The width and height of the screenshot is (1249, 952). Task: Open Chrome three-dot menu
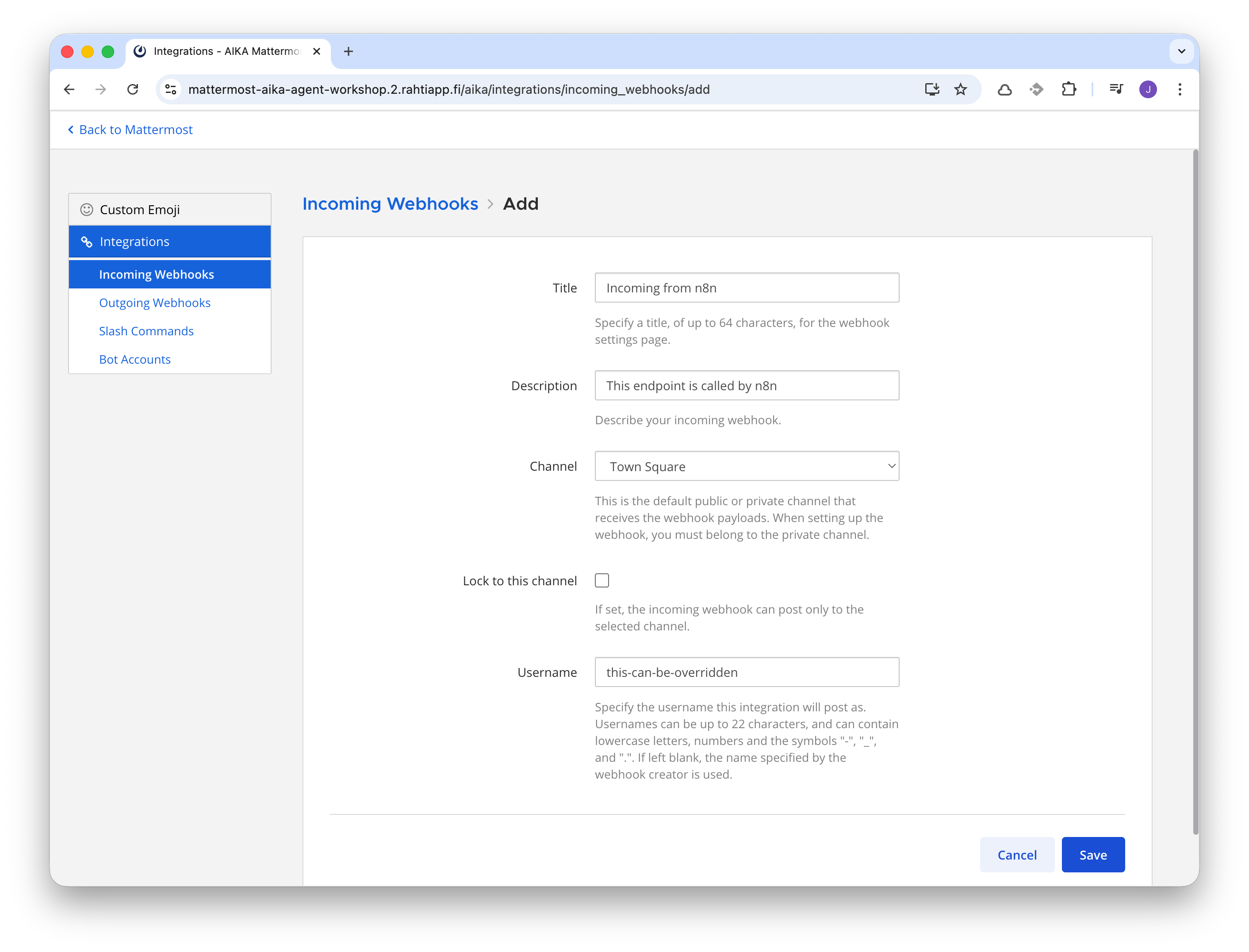point(1180,89)
